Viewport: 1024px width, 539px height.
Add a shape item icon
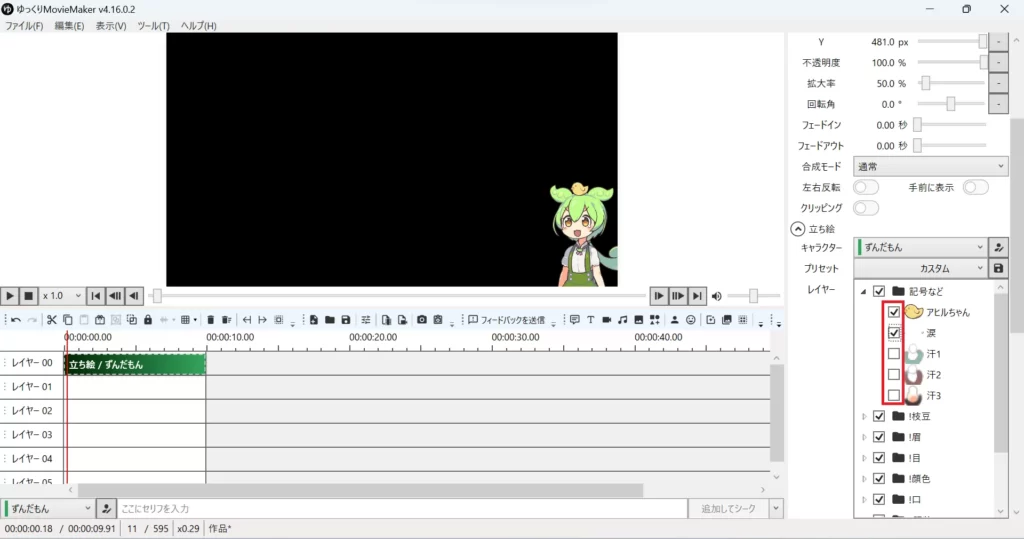coord(654,320)
